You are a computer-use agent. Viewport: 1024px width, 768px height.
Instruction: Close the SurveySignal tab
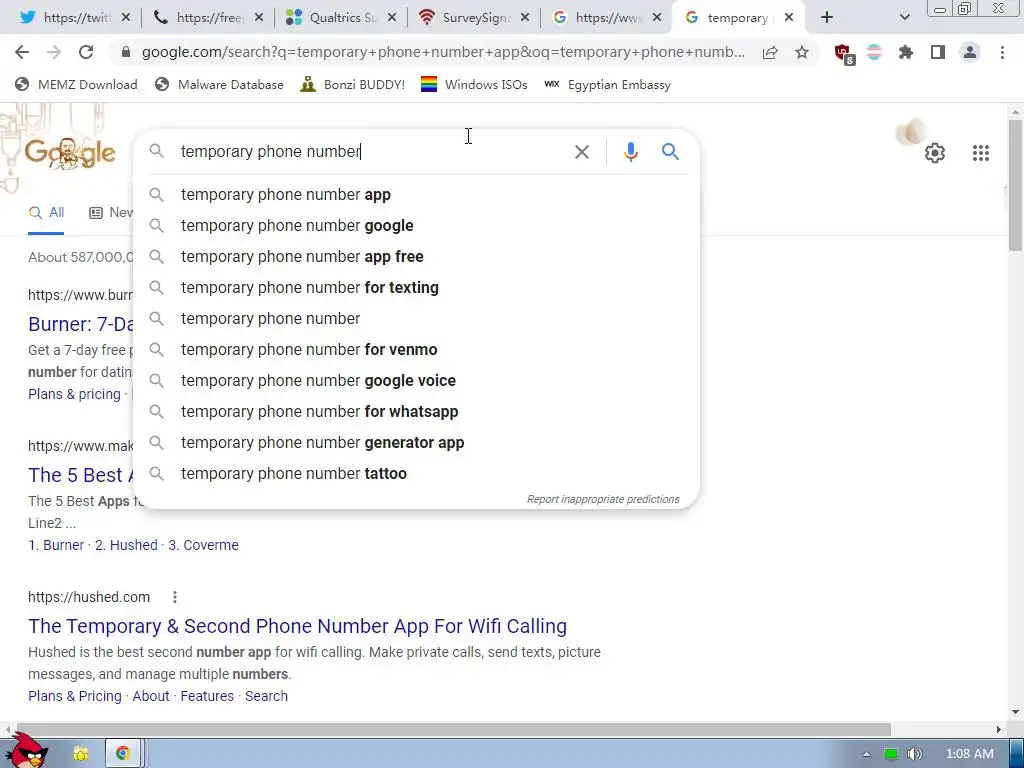point(524,18)
